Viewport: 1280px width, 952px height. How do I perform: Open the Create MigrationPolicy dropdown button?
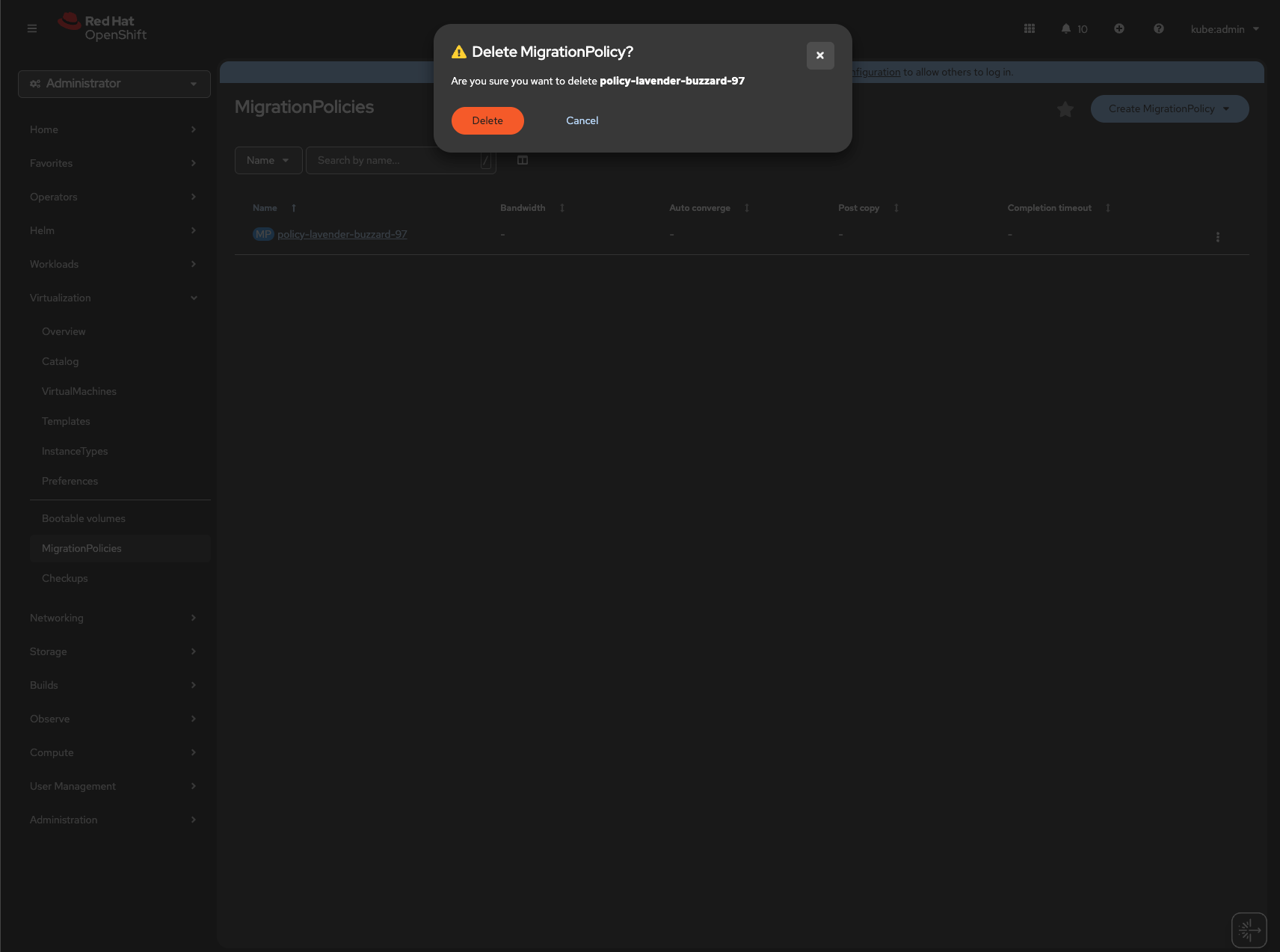[1169, 108]
